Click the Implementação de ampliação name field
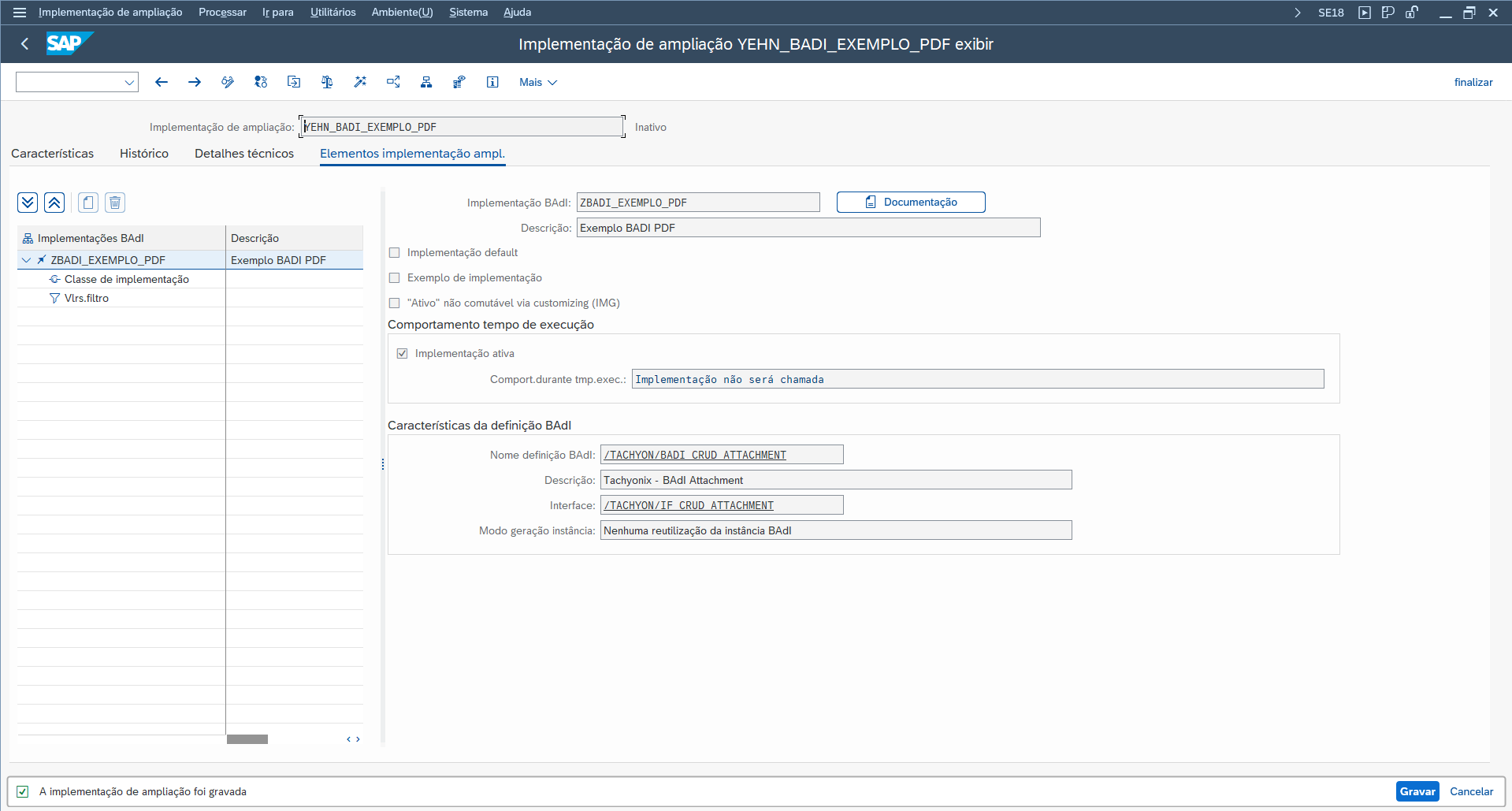The image size is (1512, 811). pos(462,127)
